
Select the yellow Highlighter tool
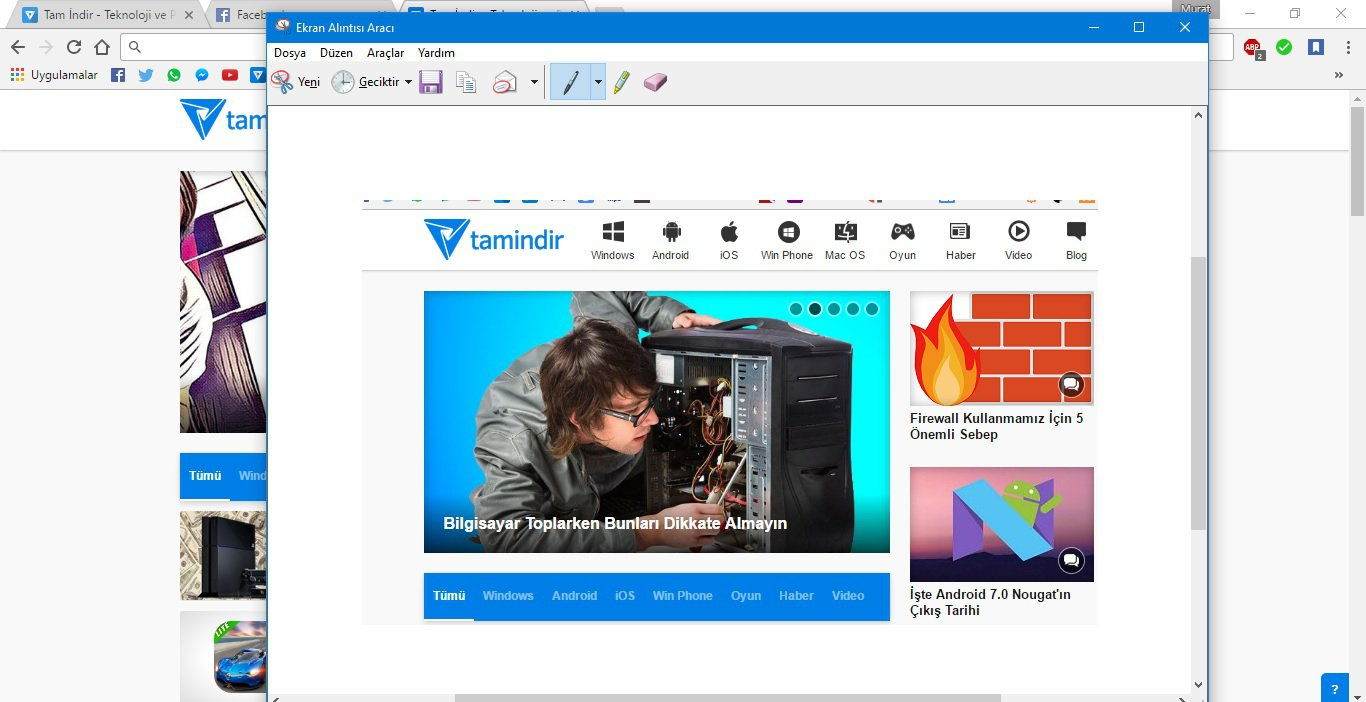pos(622,82)
